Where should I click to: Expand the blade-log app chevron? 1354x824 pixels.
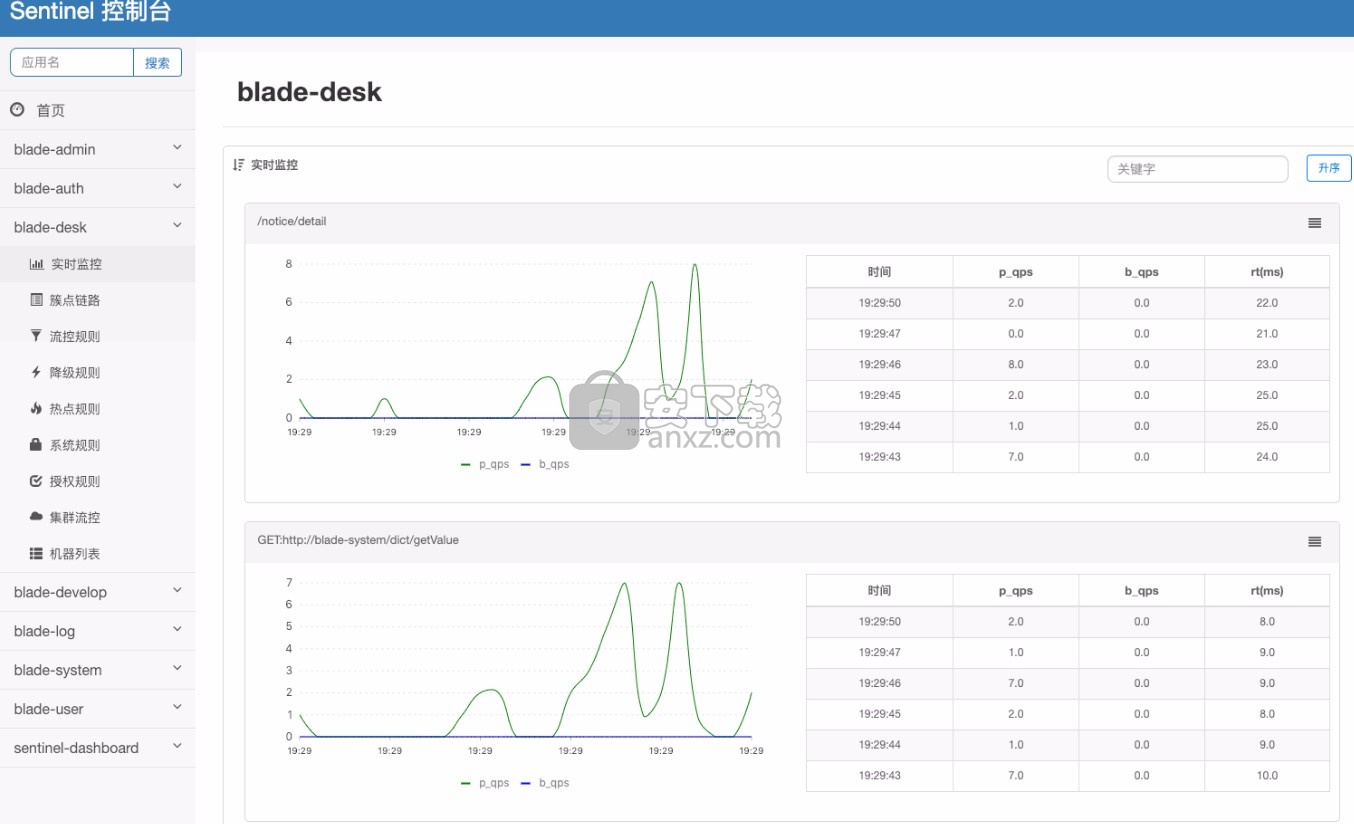177,630
